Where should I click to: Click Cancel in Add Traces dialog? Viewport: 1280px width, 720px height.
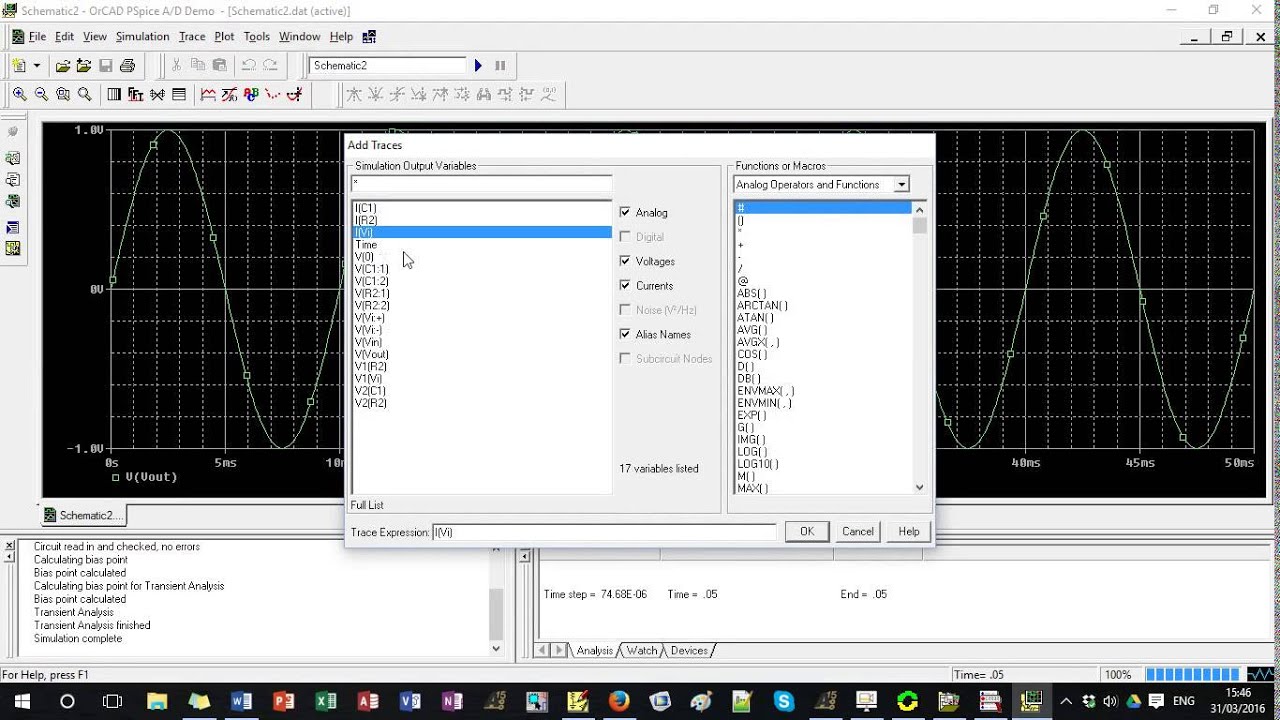(x=858, y=531)
